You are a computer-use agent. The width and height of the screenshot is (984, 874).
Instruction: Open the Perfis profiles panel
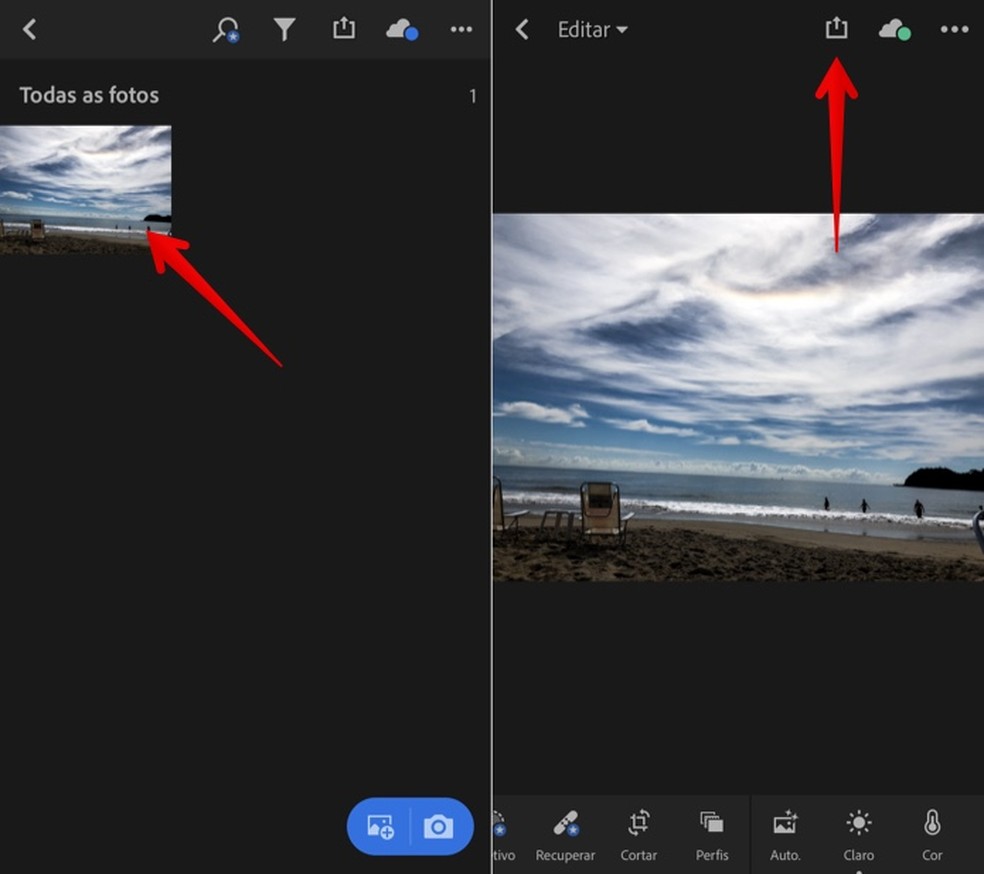pyautogui.click(x=712, y=834)
